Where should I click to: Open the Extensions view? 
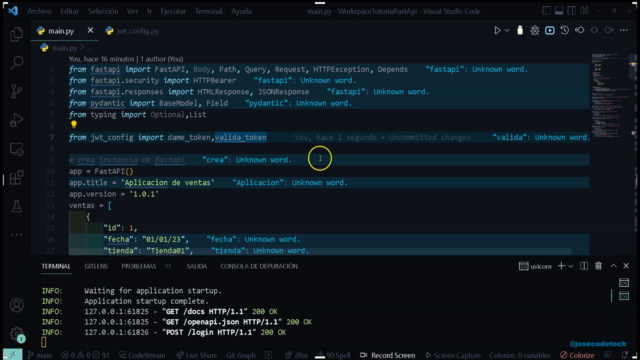coord(16,178)
